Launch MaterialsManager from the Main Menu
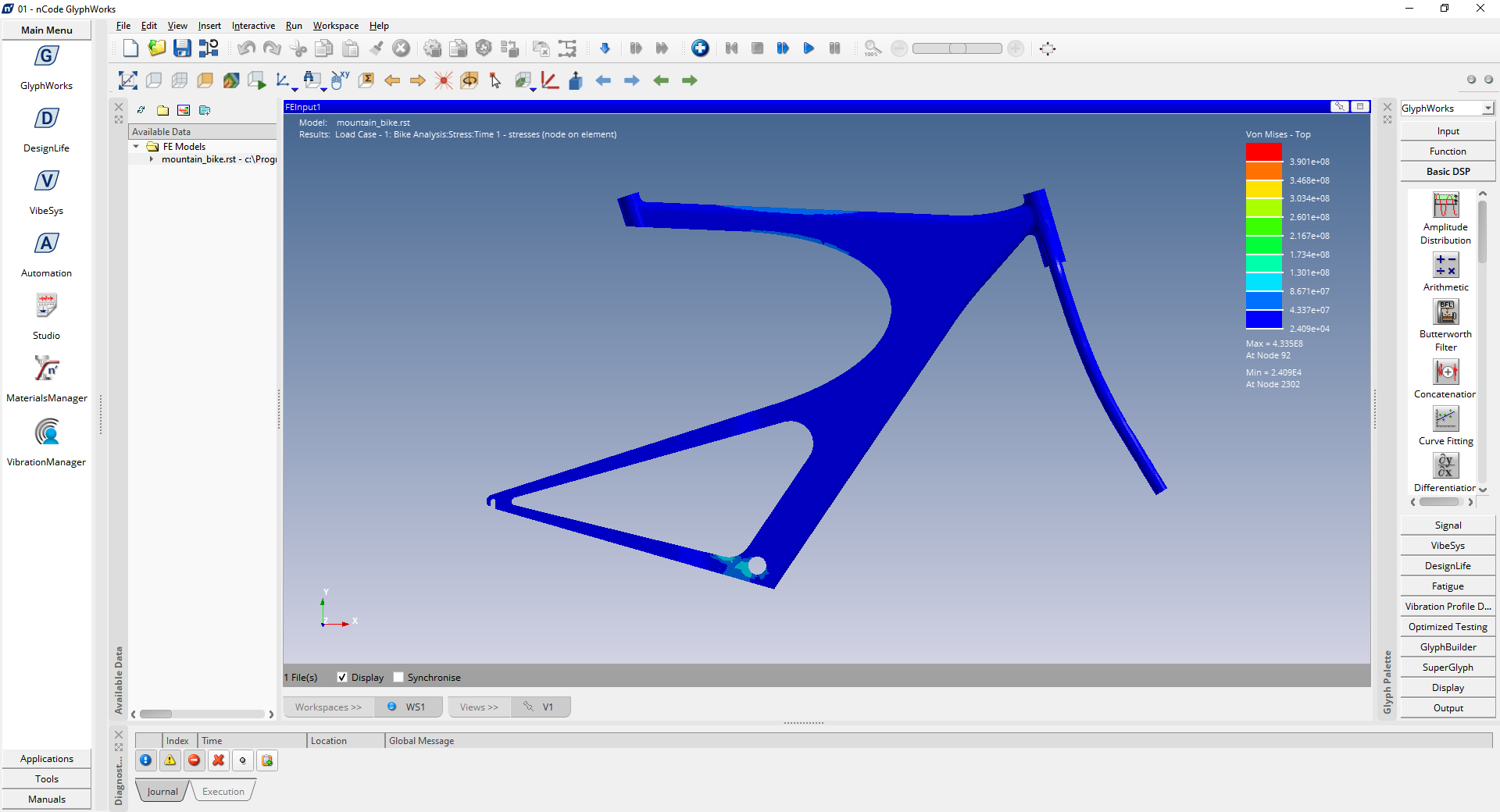 click(47, 379)
